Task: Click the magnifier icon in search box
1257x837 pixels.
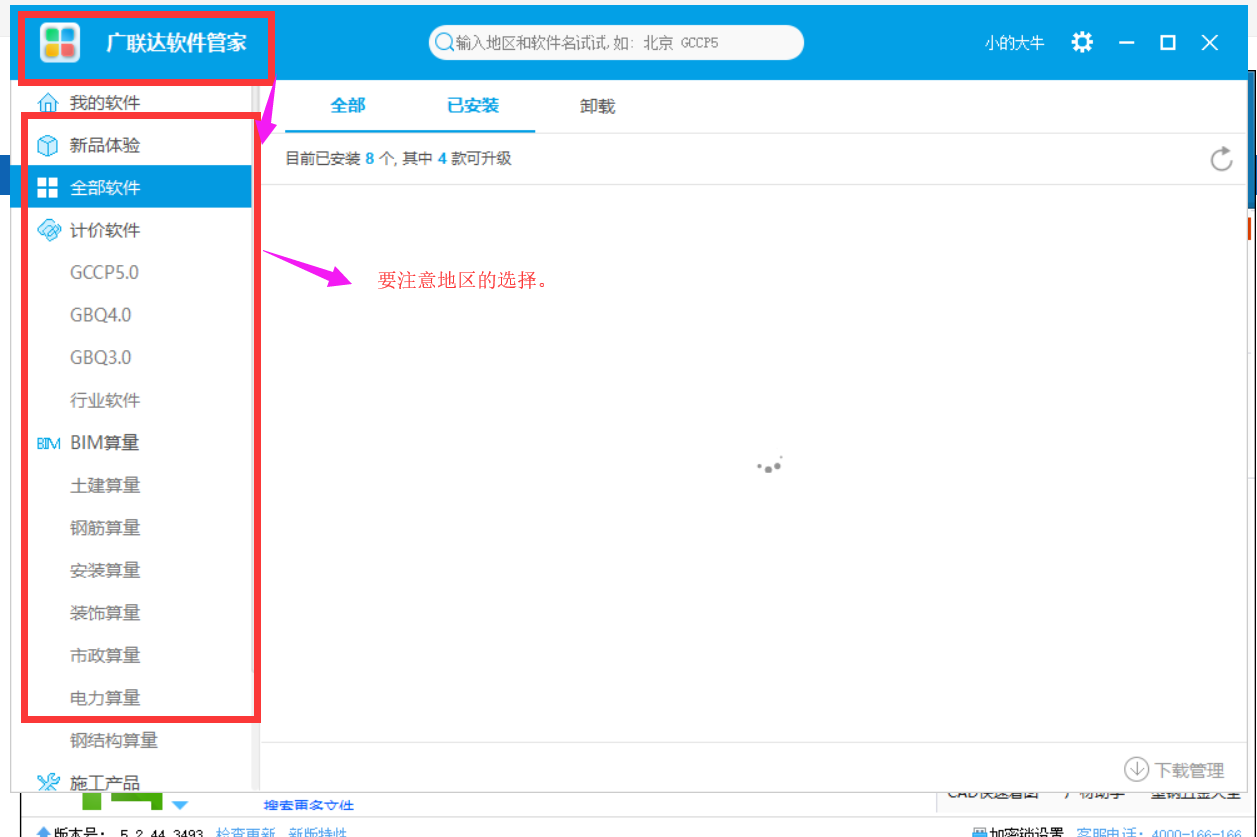Action: point(443,43)
